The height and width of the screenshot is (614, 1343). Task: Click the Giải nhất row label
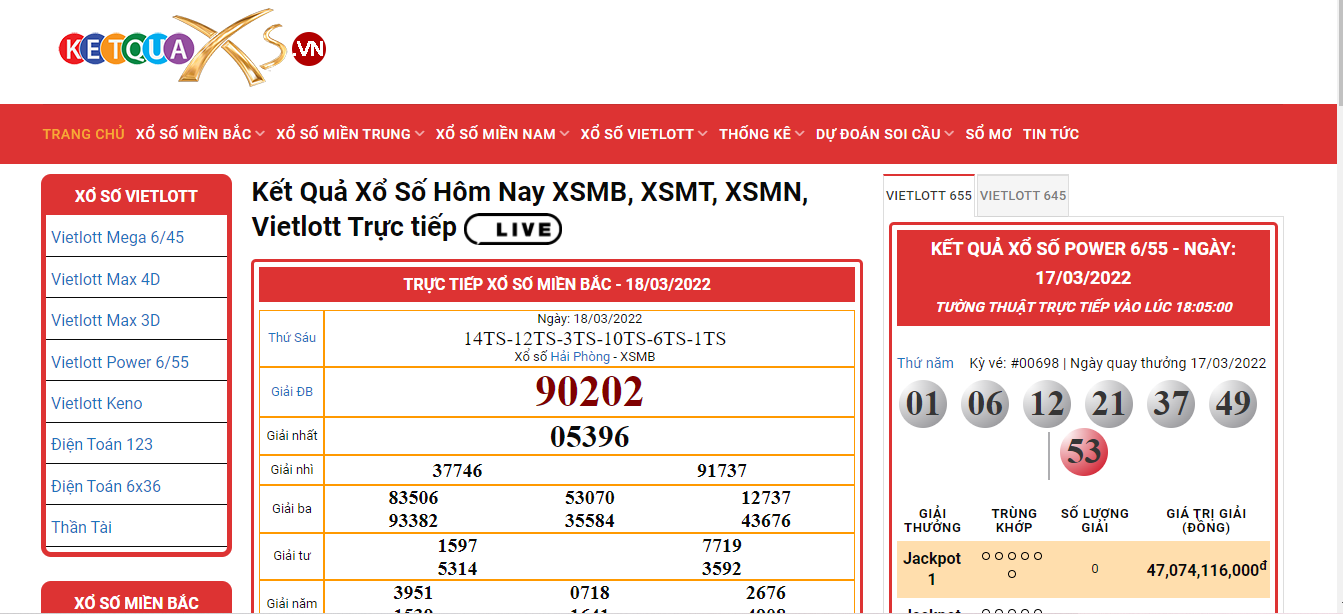click(292, 436)
